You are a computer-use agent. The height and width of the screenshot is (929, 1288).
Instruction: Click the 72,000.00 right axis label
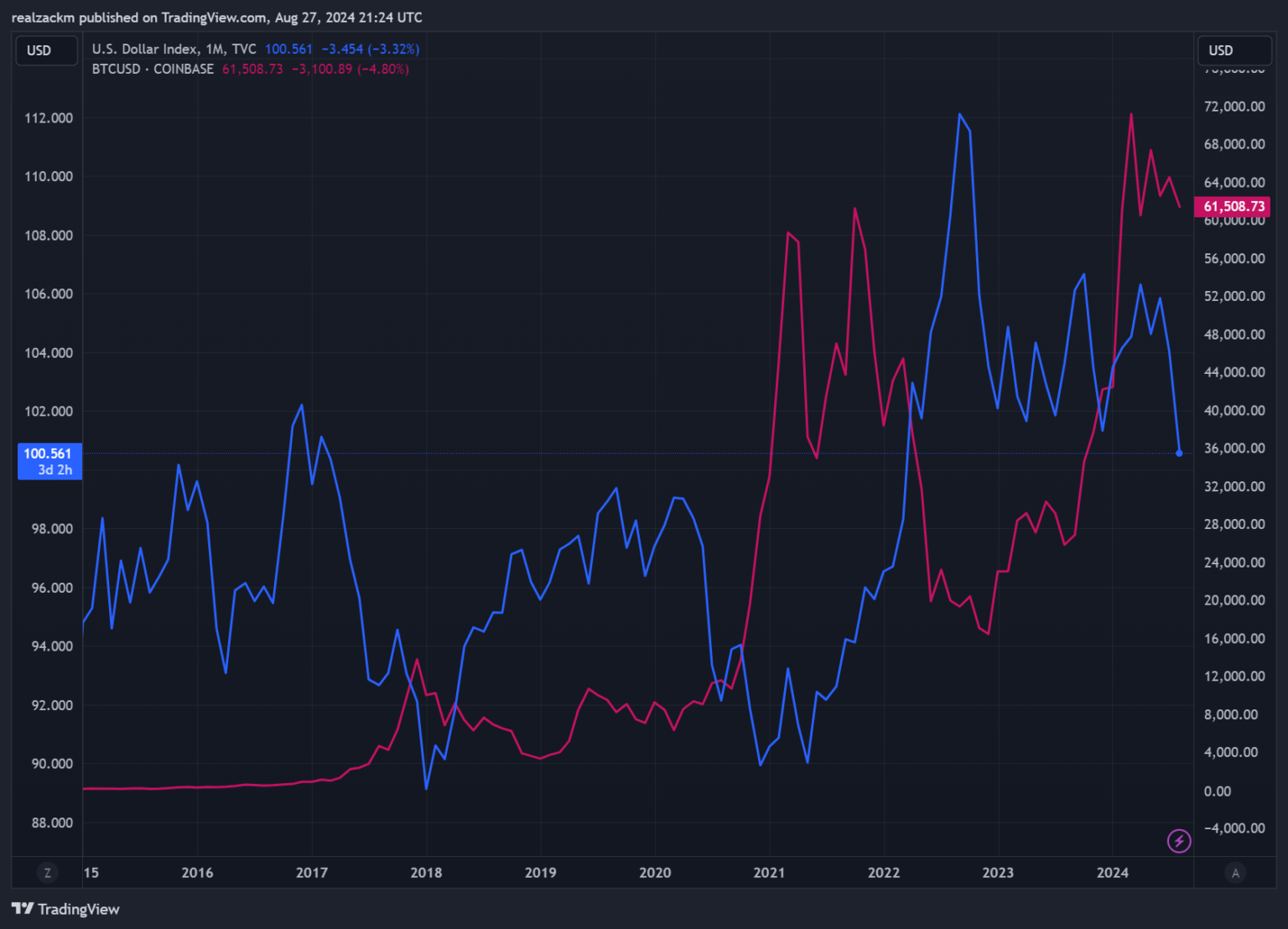click(1234, 106)
